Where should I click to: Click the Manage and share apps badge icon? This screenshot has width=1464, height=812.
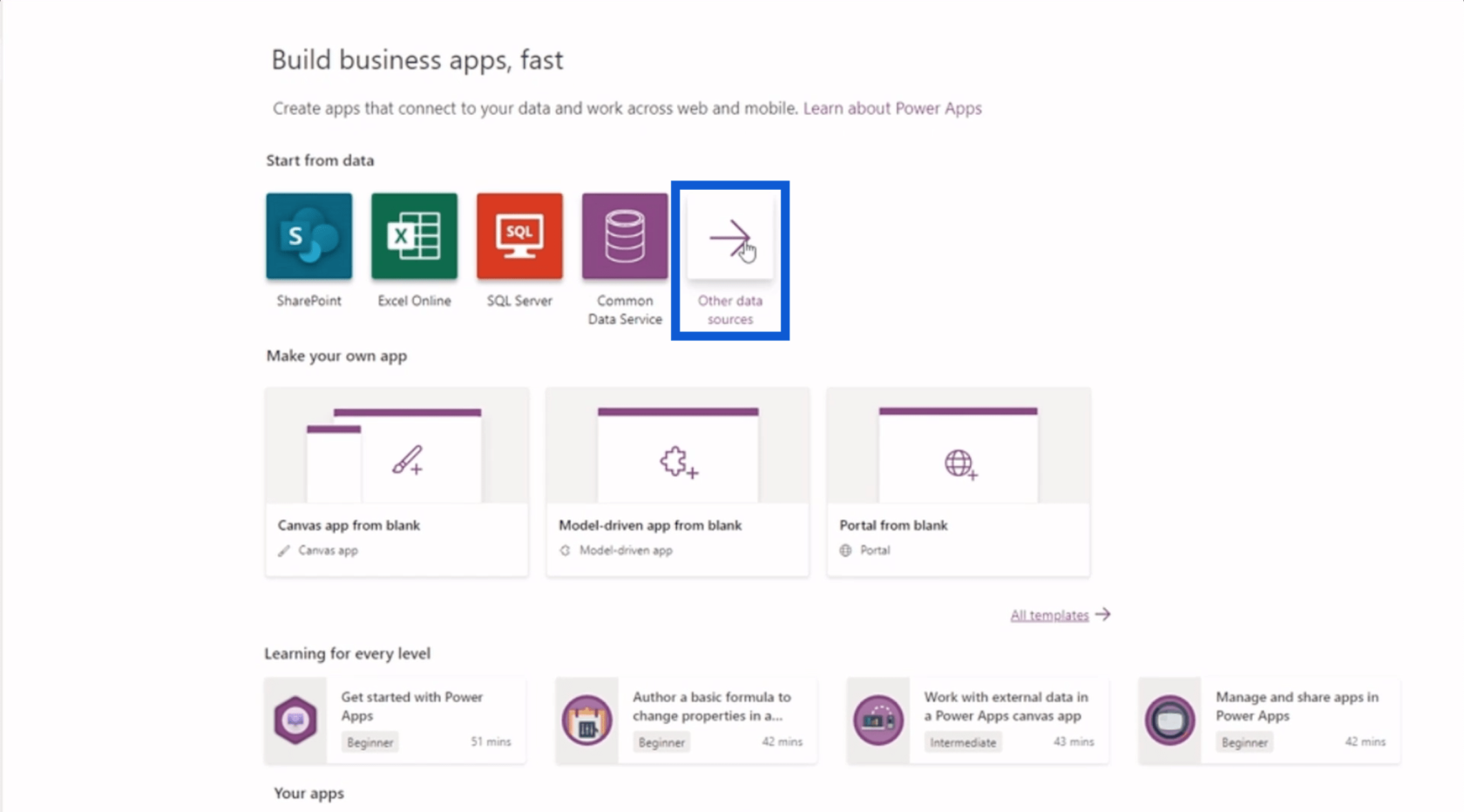[x=1169, y=721]
